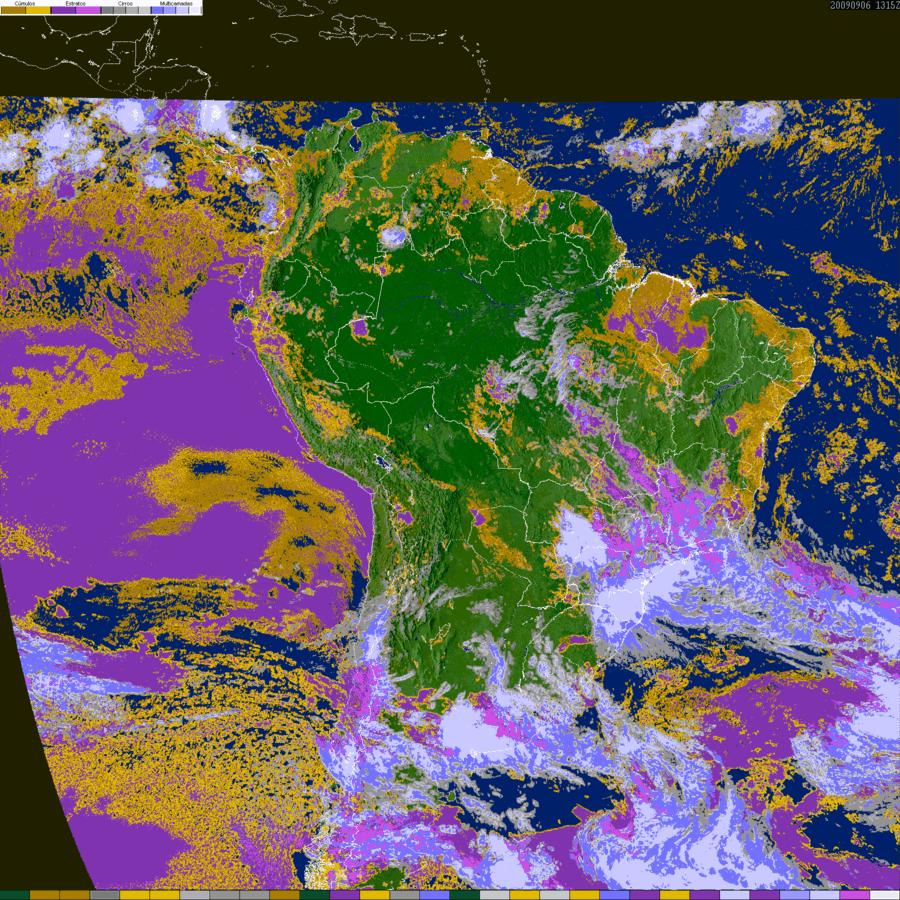This screenshot has width=900, height=900.
Task: Click the Cirros legend label
Action: 125,4
